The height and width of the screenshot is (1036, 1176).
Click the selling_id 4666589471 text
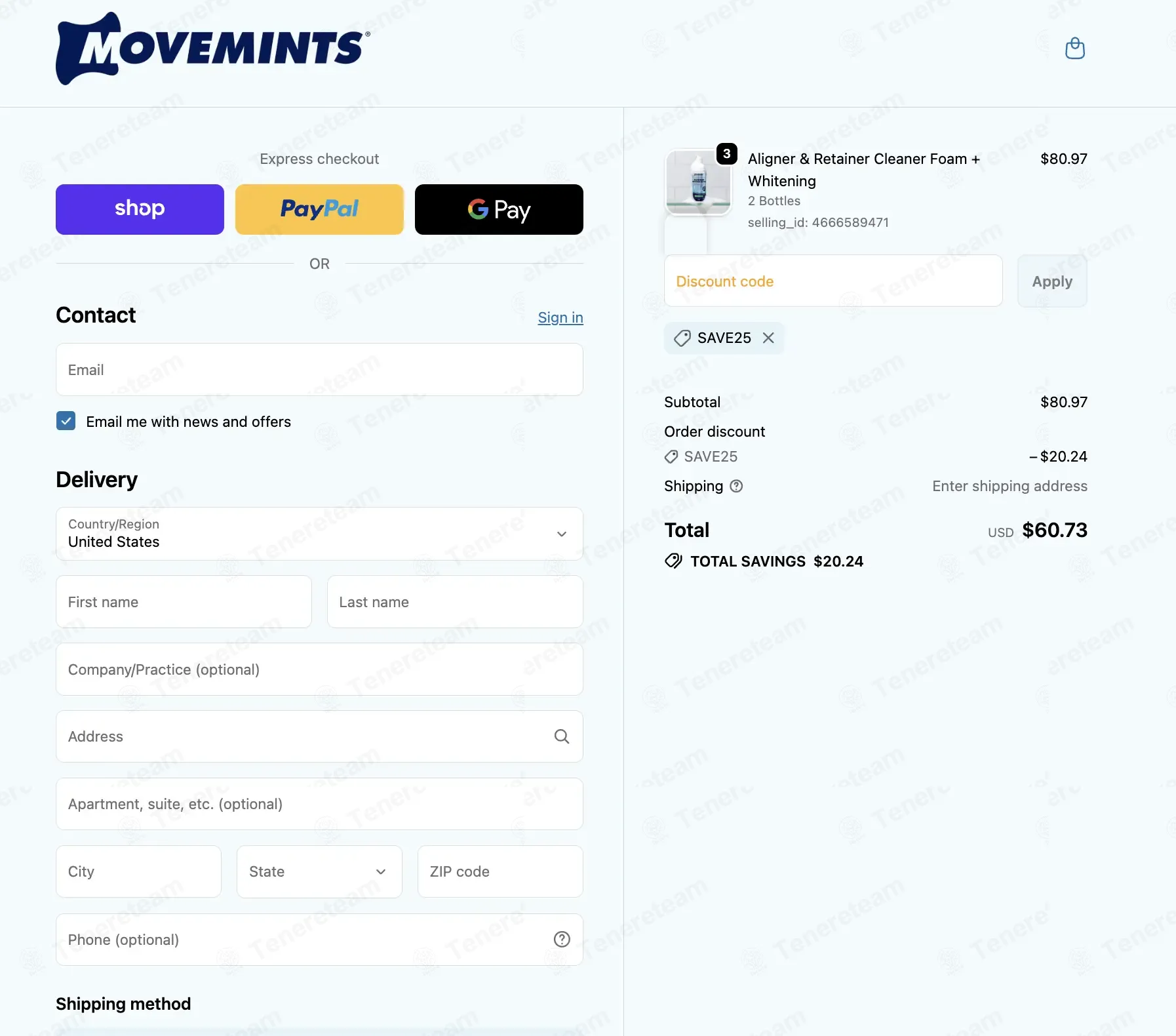tap(818, 222)
